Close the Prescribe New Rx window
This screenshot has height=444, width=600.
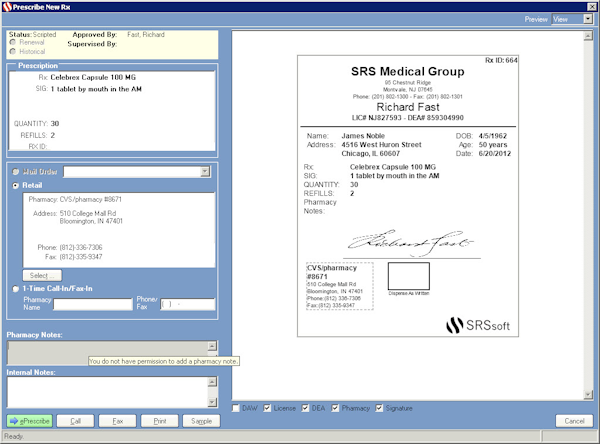pyautogui.click(x=591, y=7)
